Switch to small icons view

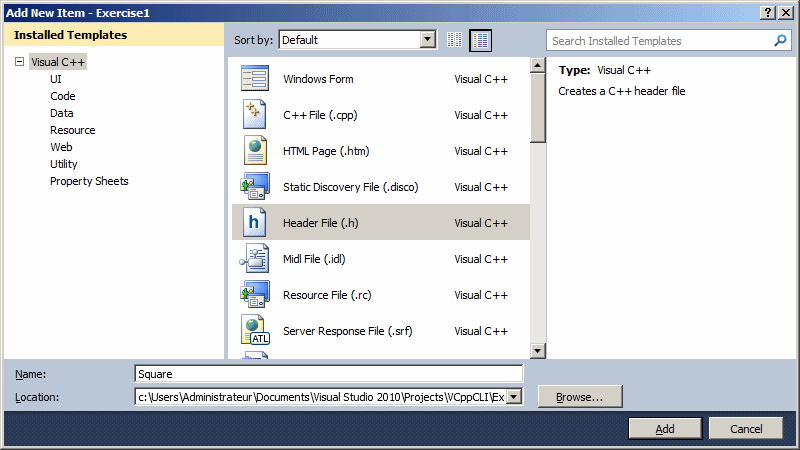pyautogui.click(x=454, y=40)
